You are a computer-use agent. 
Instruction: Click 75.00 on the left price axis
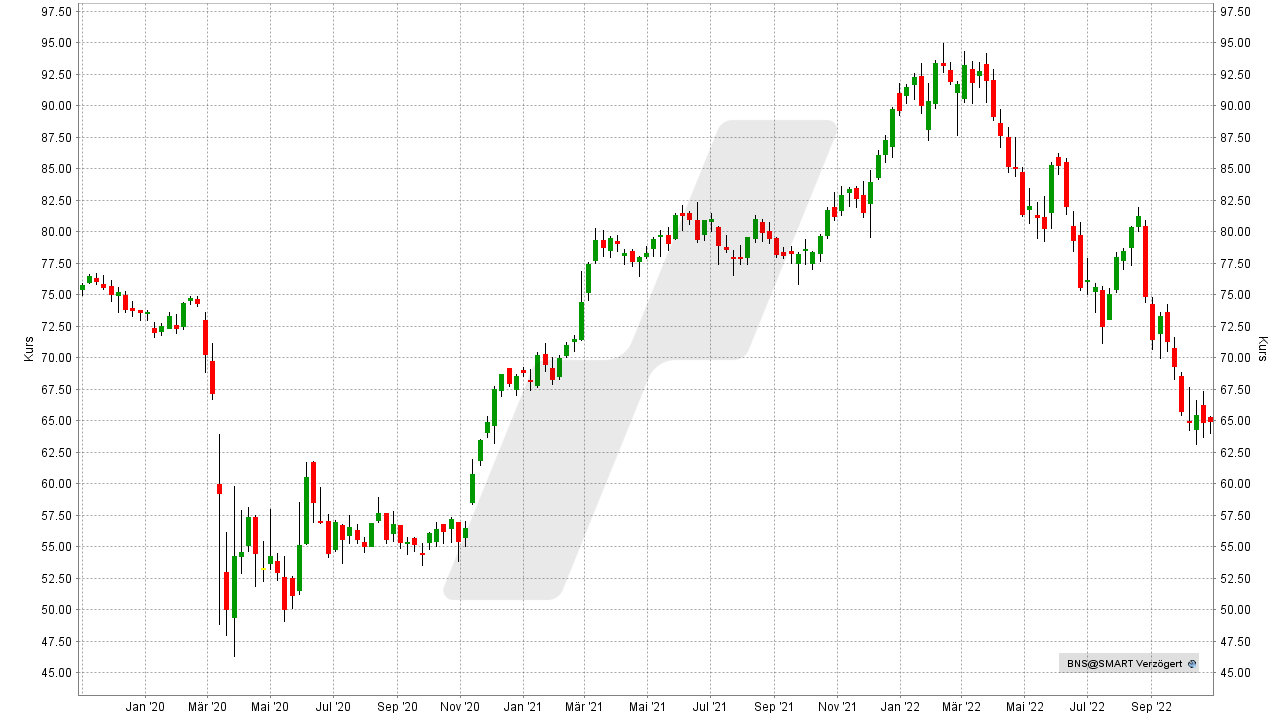click(56, 295)
